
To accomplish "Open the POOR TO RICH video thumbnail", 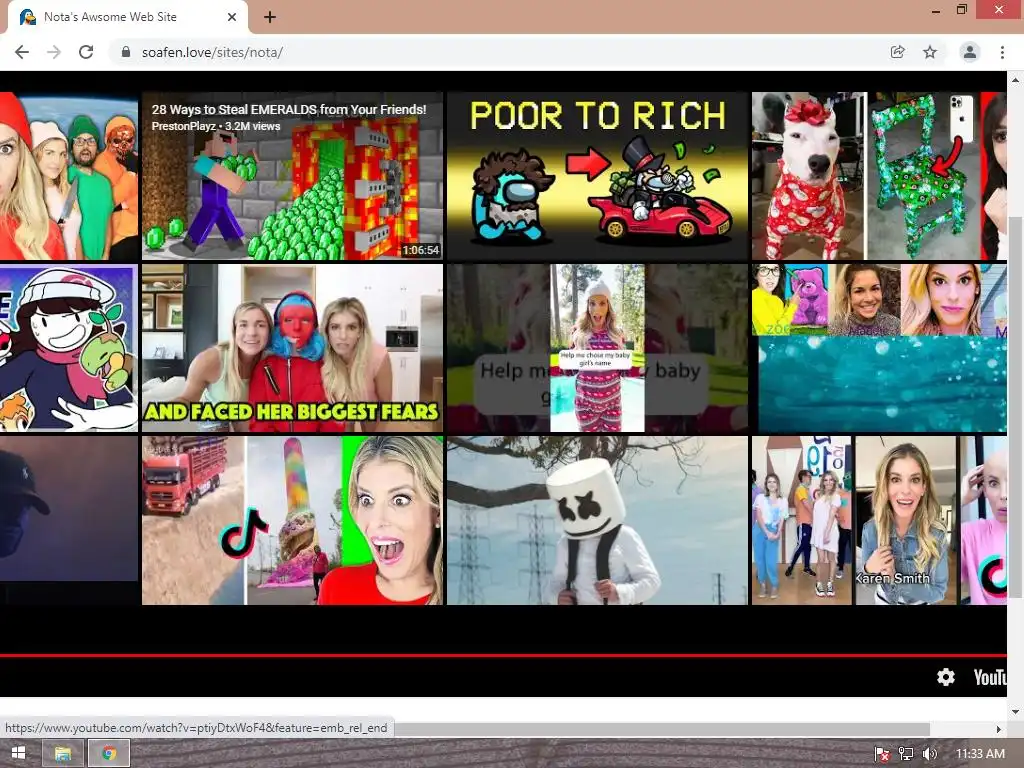I will (x=597, y=176).
